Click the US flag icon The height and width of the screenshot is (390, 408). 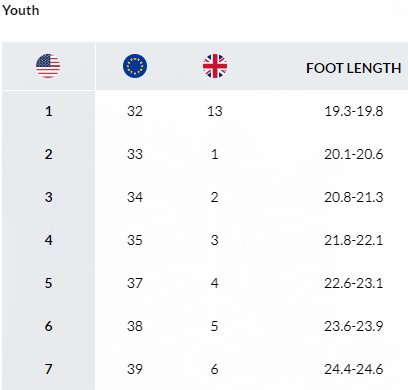(48, 66)
